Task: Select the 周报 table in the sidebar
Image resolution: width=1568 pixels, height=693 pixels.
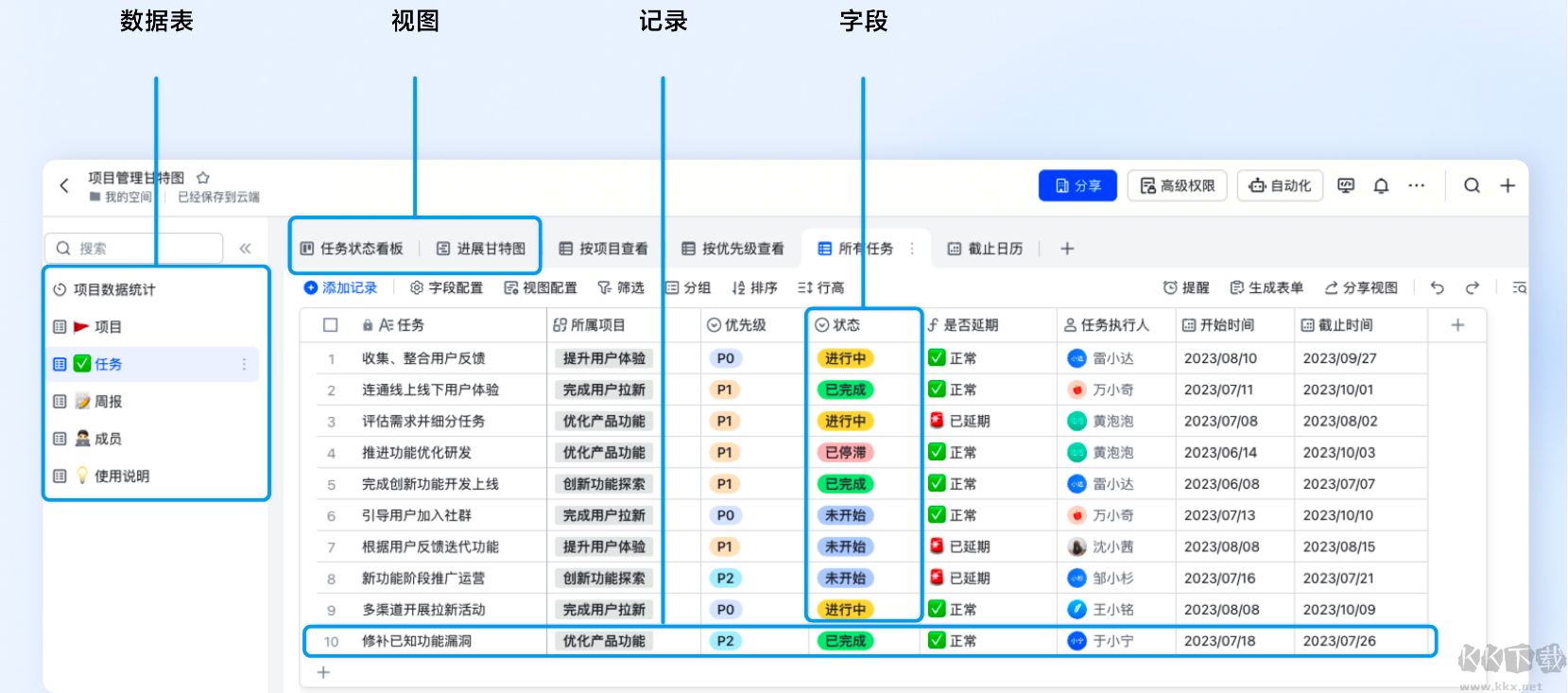Action: [108, 402]
